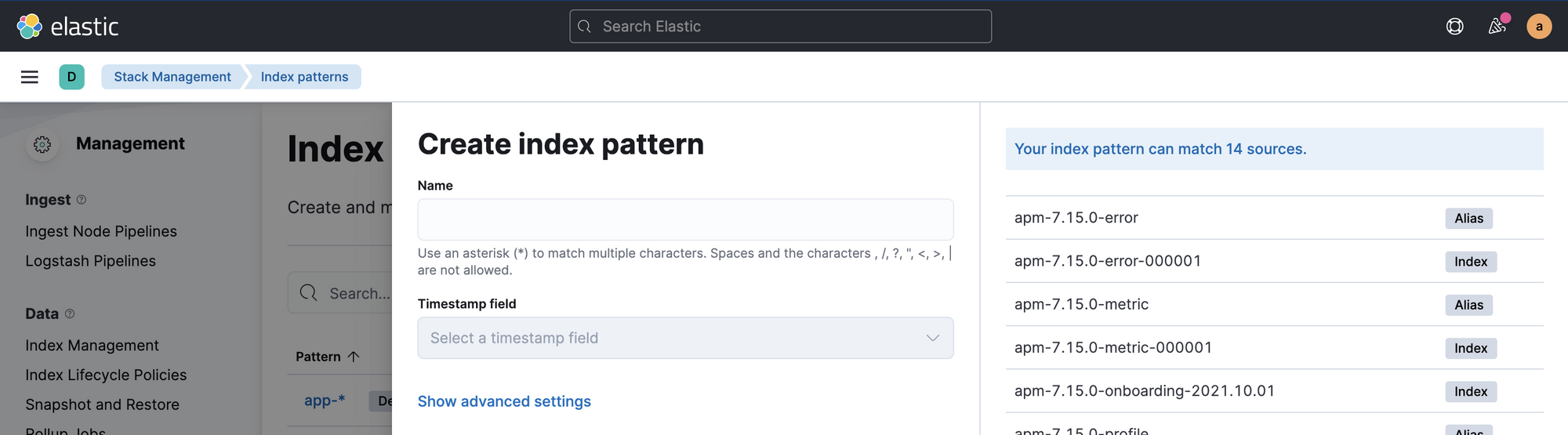
Task: Open Index Lifecycle Policies page
Action: [x=106, y=375]
